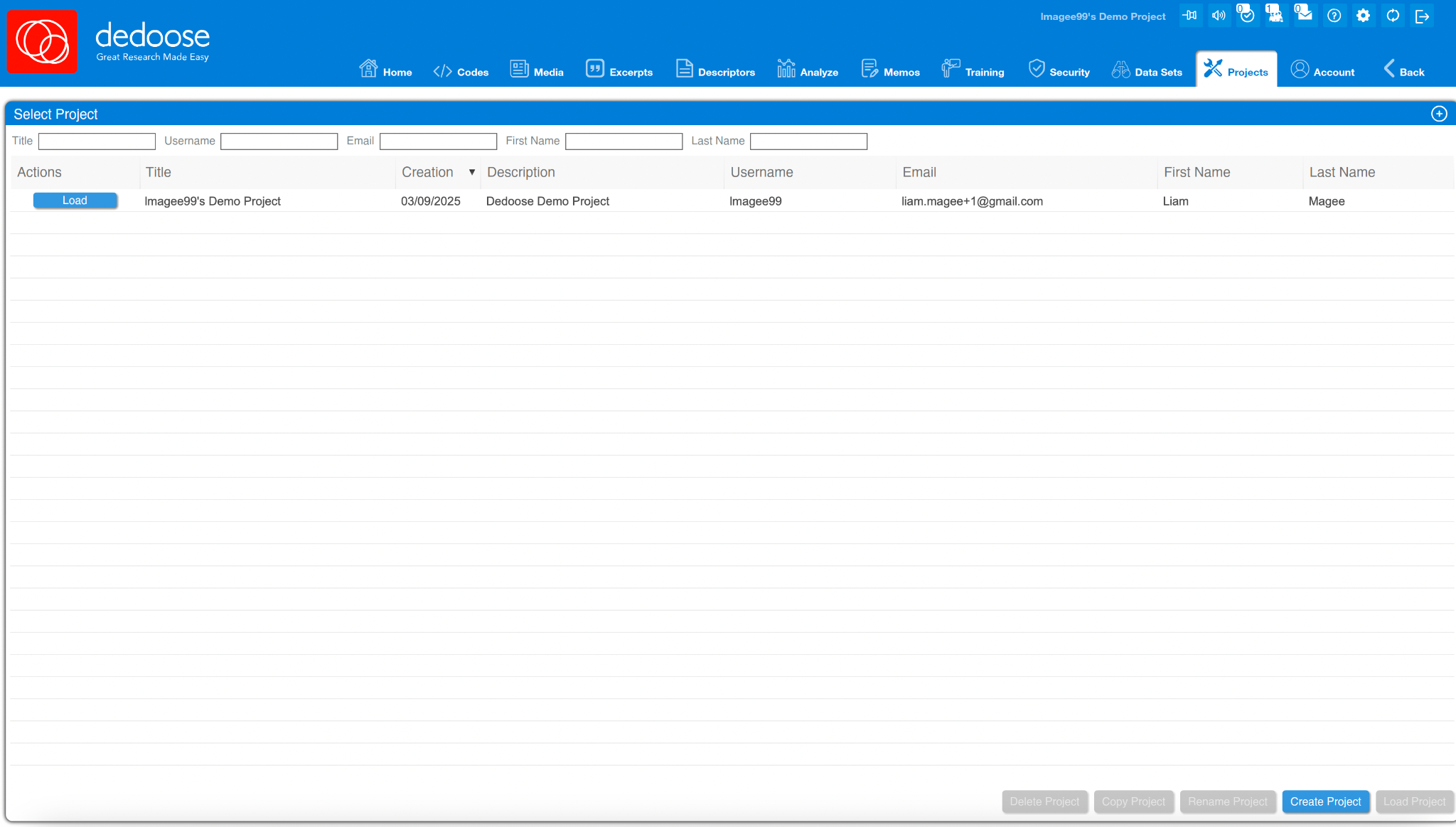Click the refresh arrows icon
Viewport: 1456px width, 827px height.
(1393, 16)
